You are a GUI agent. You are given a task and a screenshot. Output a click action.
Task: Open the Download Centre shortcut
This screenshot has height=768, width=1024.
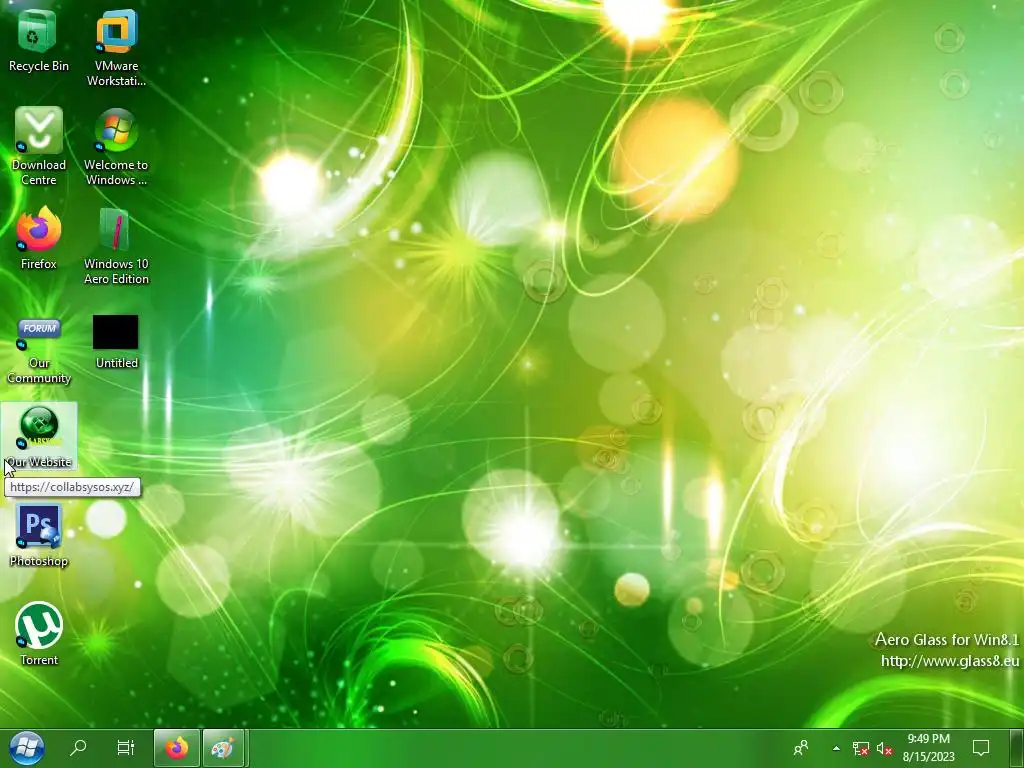pos(39,147)
